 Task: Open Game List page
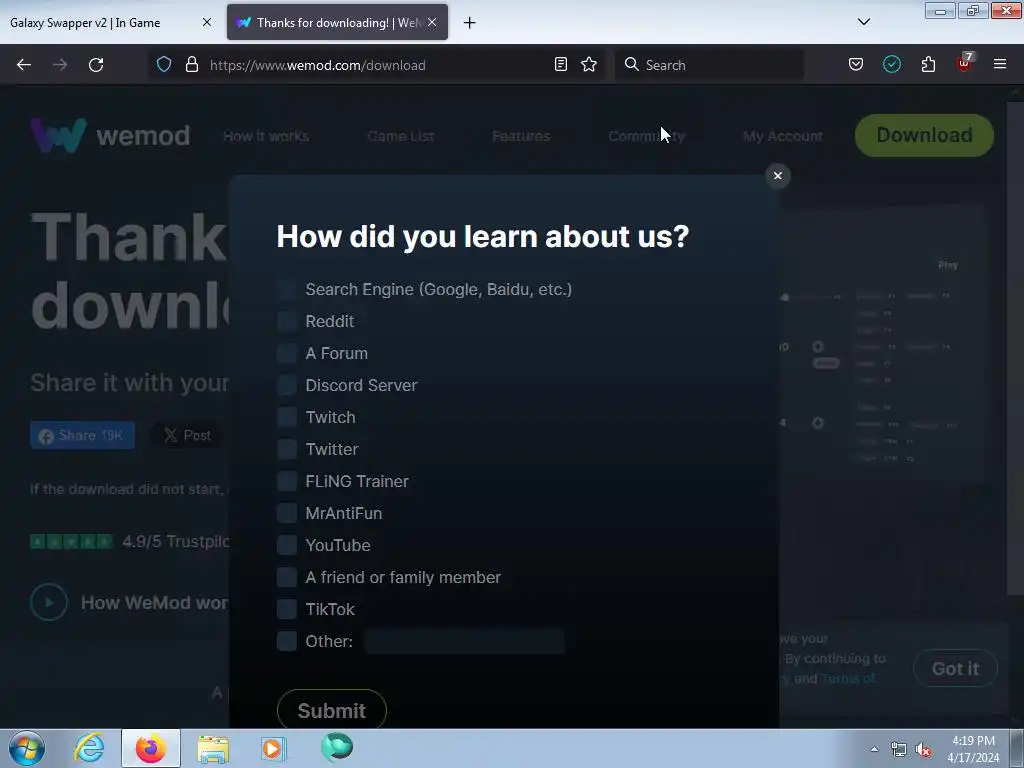(x=400, y=136)
